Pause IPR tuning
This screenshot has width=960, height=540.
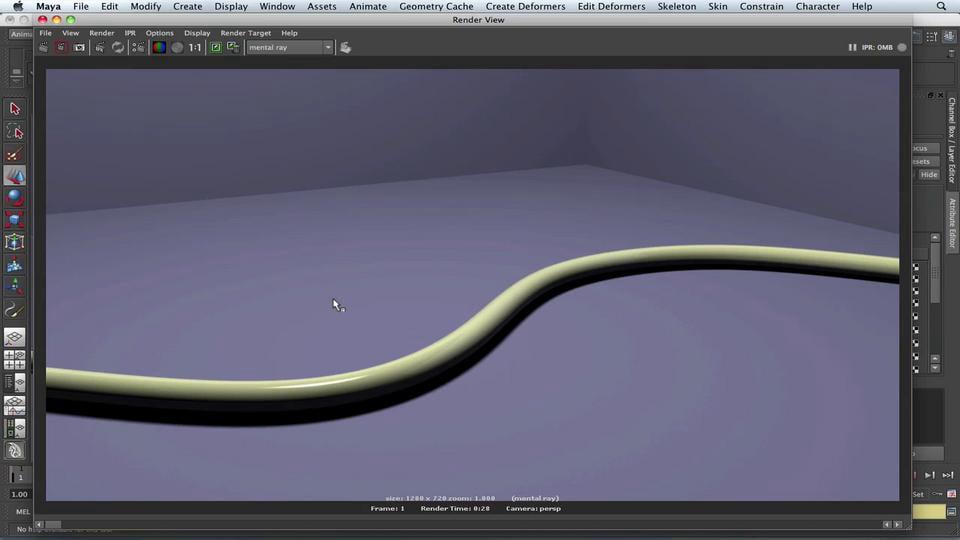point(852,47)
